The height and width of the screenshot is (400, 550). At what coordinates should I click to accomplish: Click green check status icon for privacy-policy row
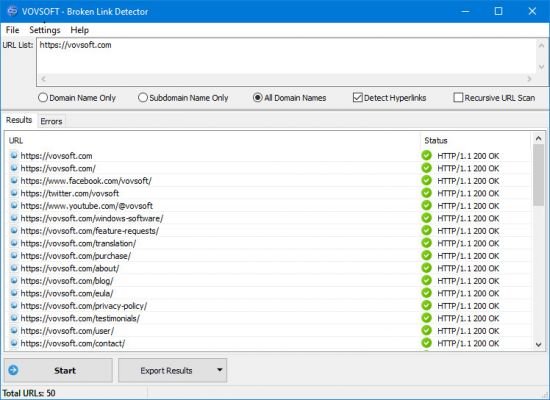[x=427, y=305]
